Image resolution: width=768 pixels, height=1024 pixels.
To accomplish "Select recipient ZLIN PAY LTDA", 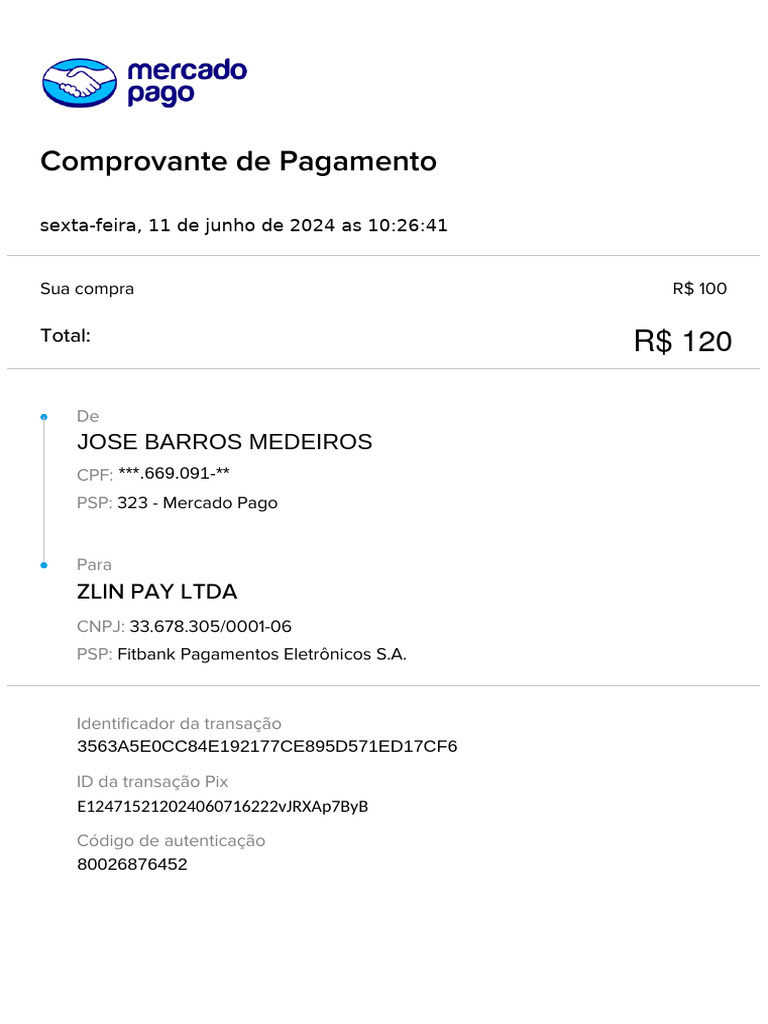I will point(157,592).
